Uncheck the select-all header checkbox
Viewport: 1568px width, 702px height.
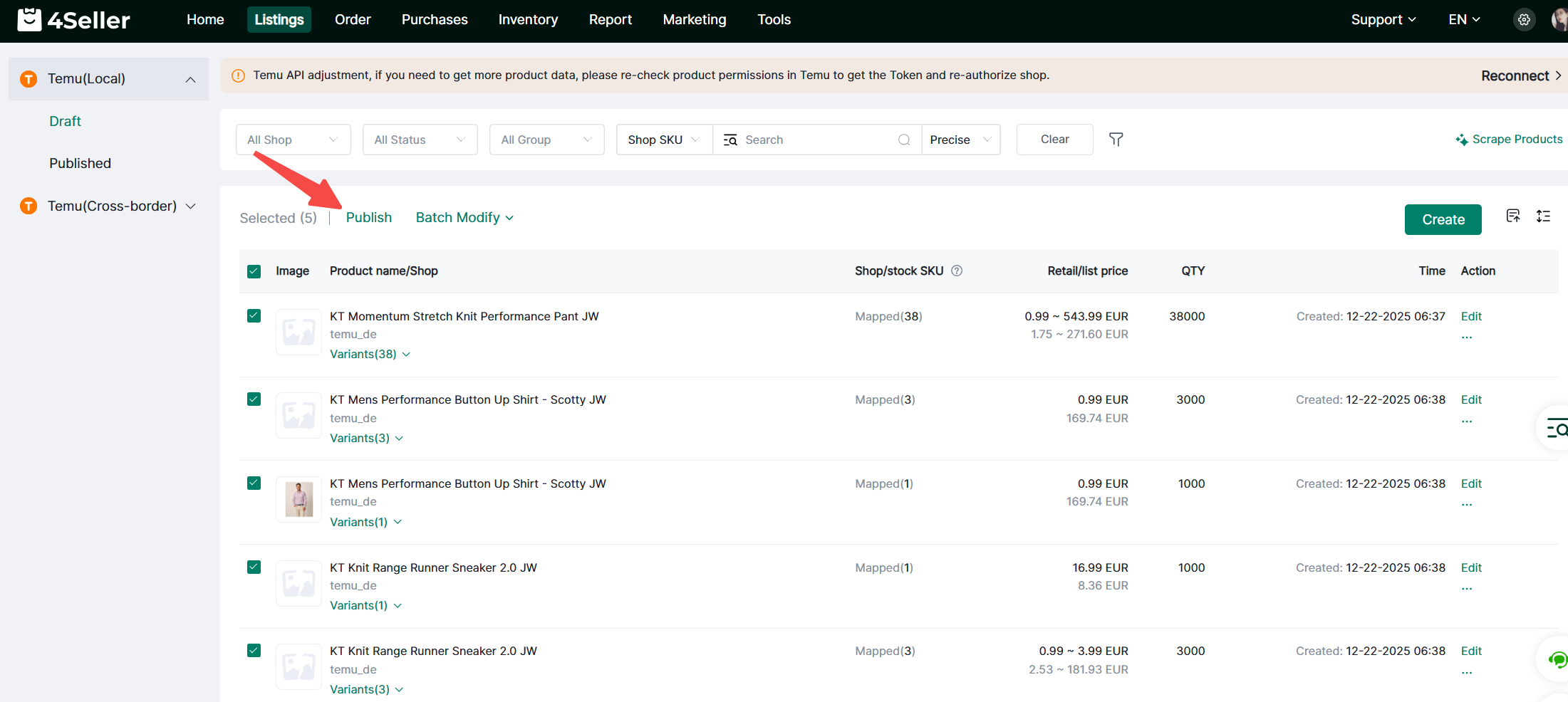click(254, 271)
